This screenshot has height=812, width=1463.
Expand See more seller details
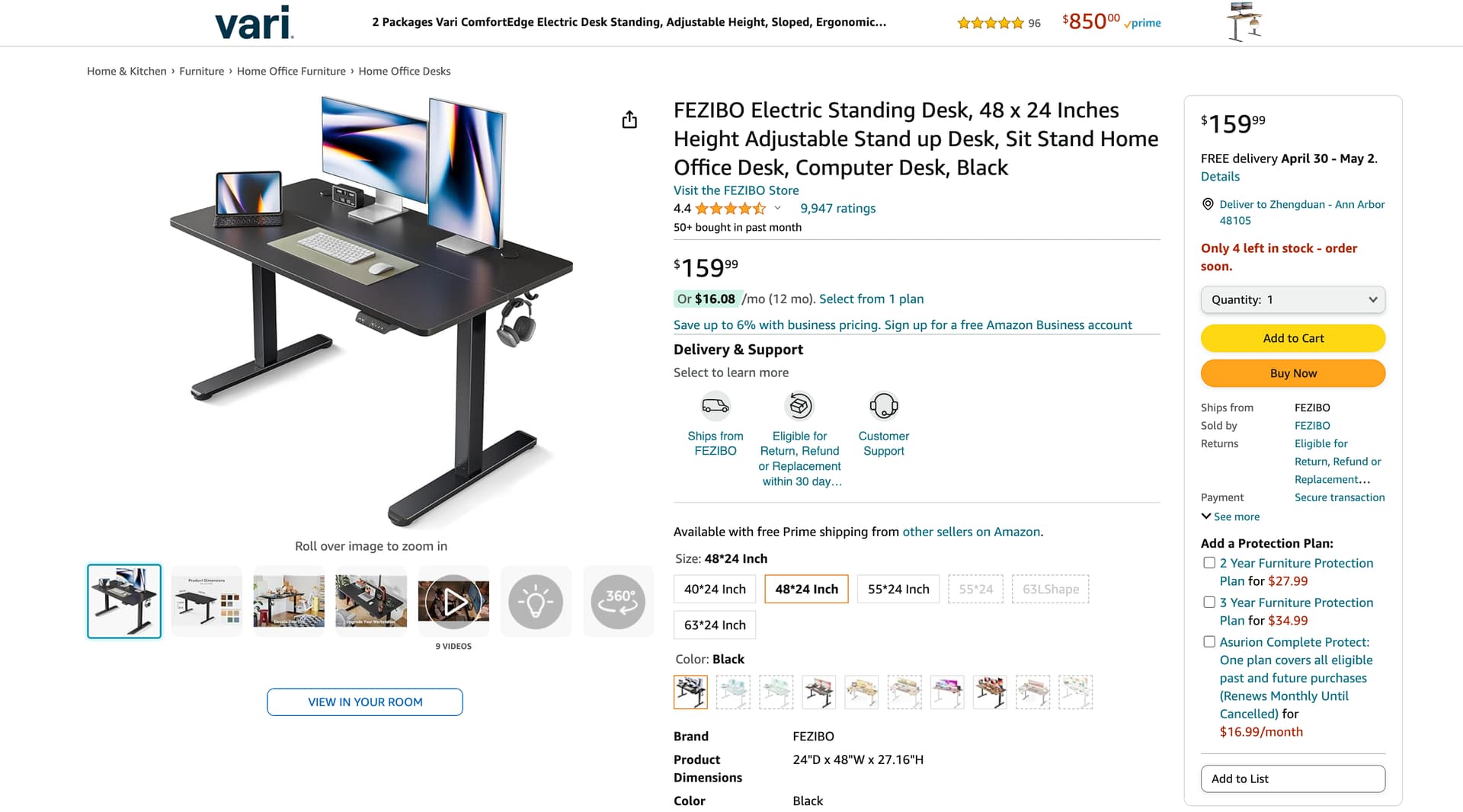(1231, 516)
